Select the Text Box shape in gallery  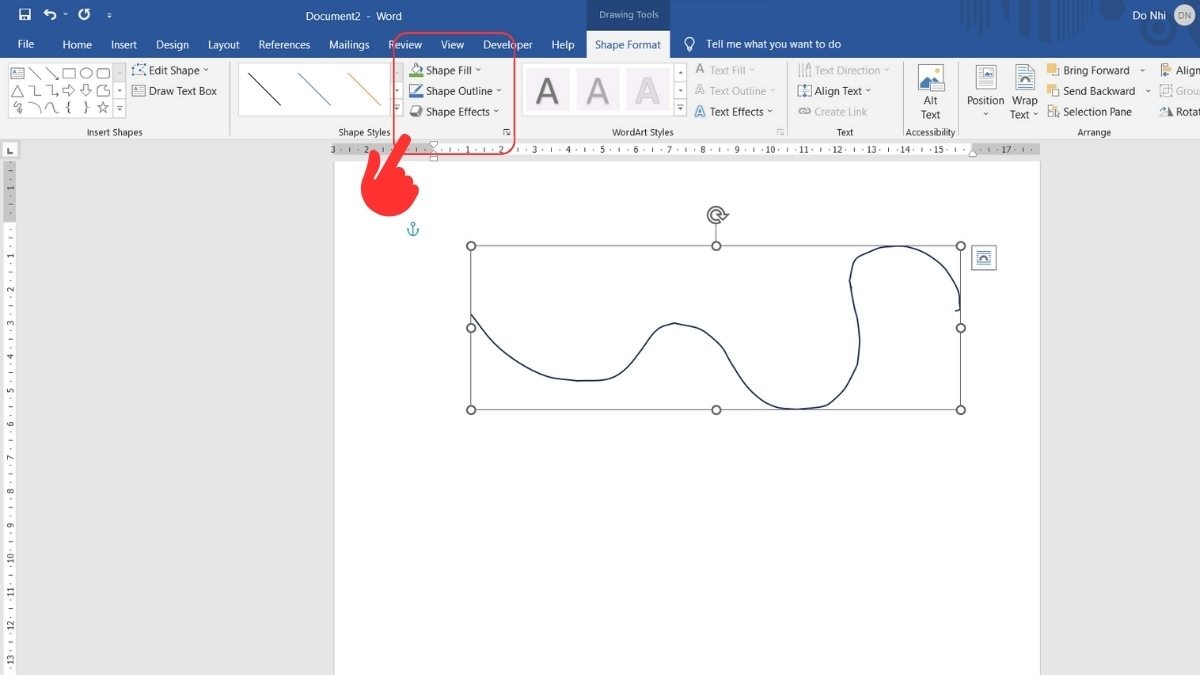(17, 73)
